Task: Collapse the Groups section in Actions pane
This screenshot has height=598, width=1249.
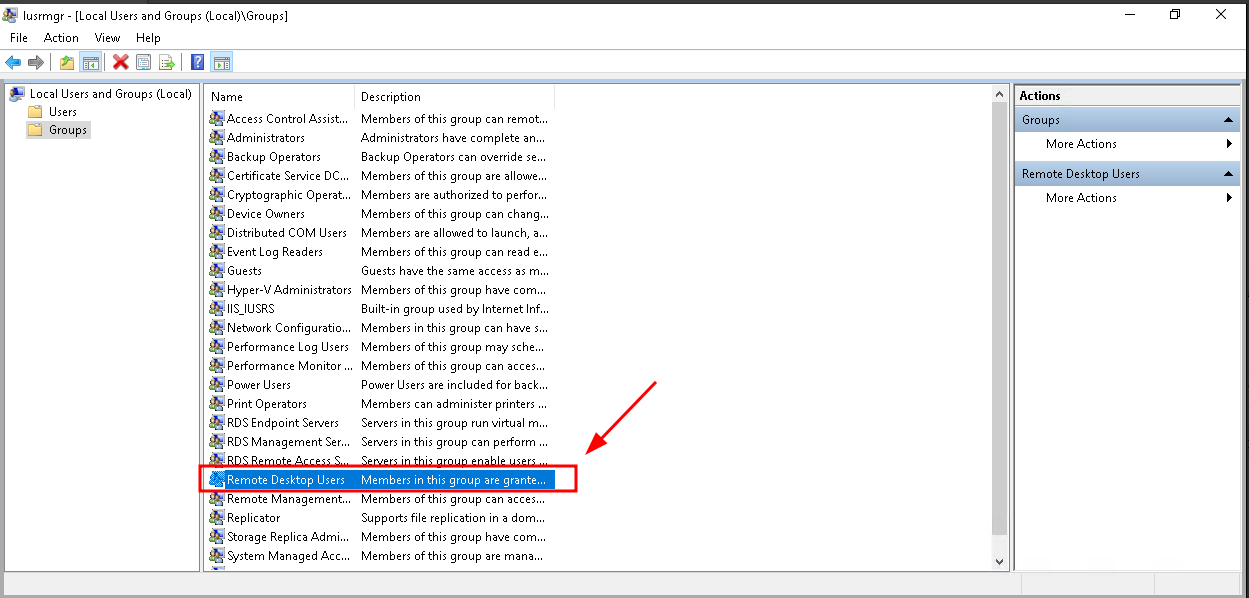Action: click(1229, 120)
